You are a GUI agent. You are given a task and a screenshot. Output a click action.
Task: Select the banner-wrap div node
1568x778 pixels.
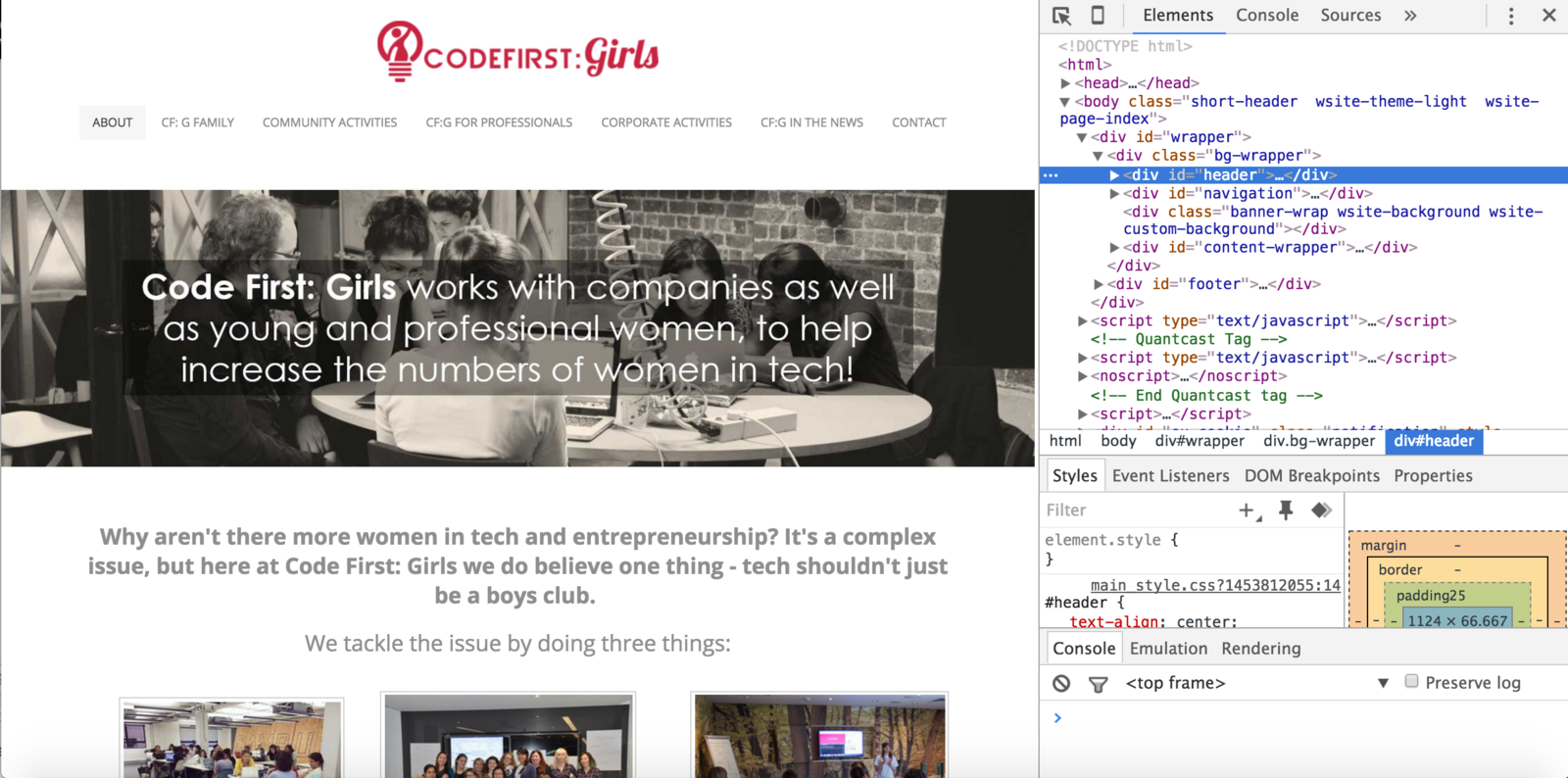click(1333, 220)
